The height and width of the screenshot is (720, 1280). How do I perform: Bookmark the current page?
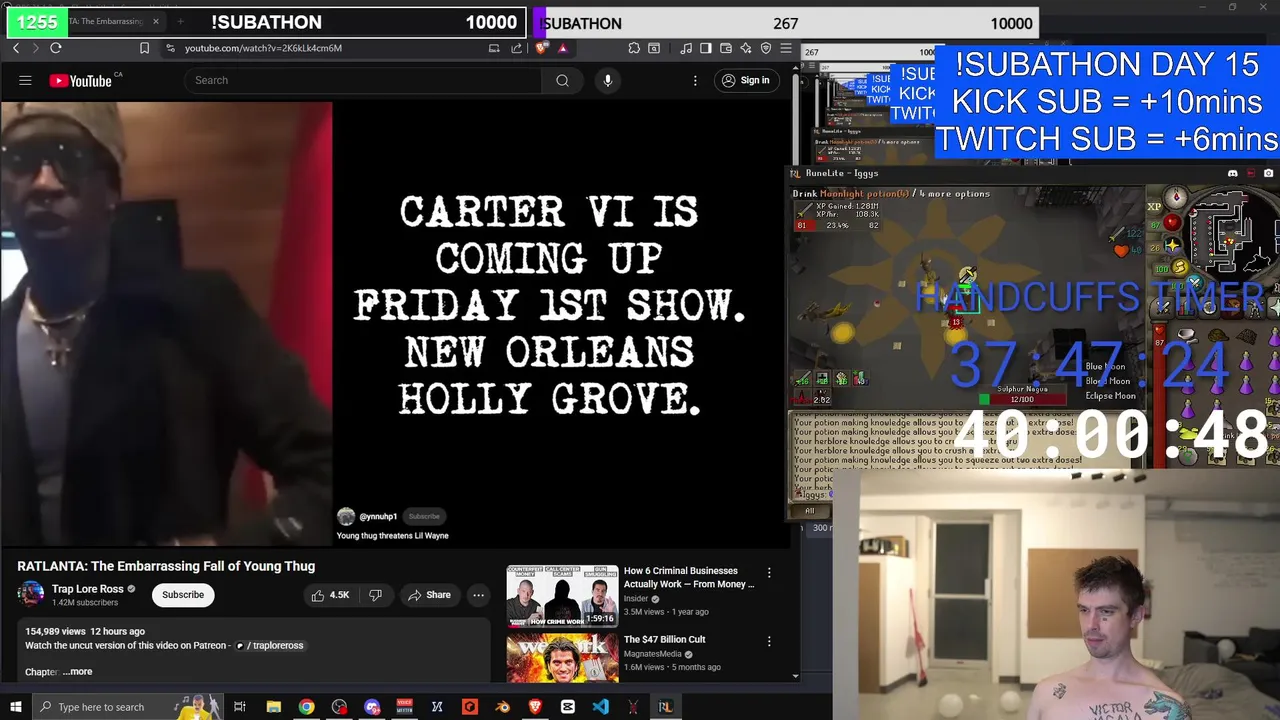click(145, 48)
